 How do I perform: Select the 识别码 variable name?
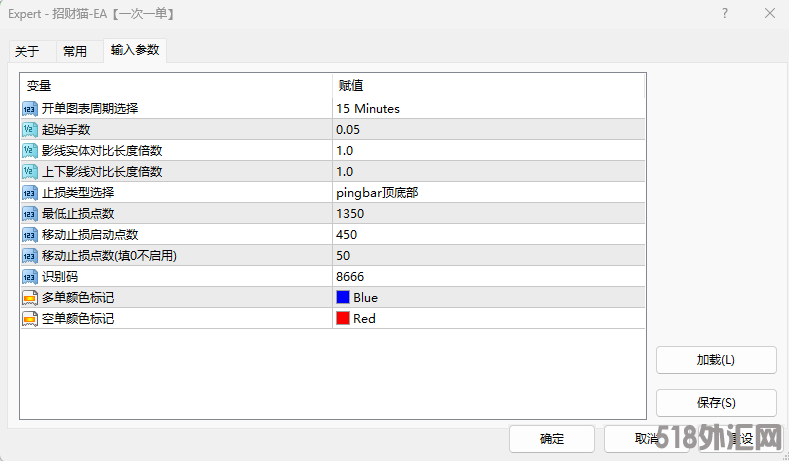(60, 277)
